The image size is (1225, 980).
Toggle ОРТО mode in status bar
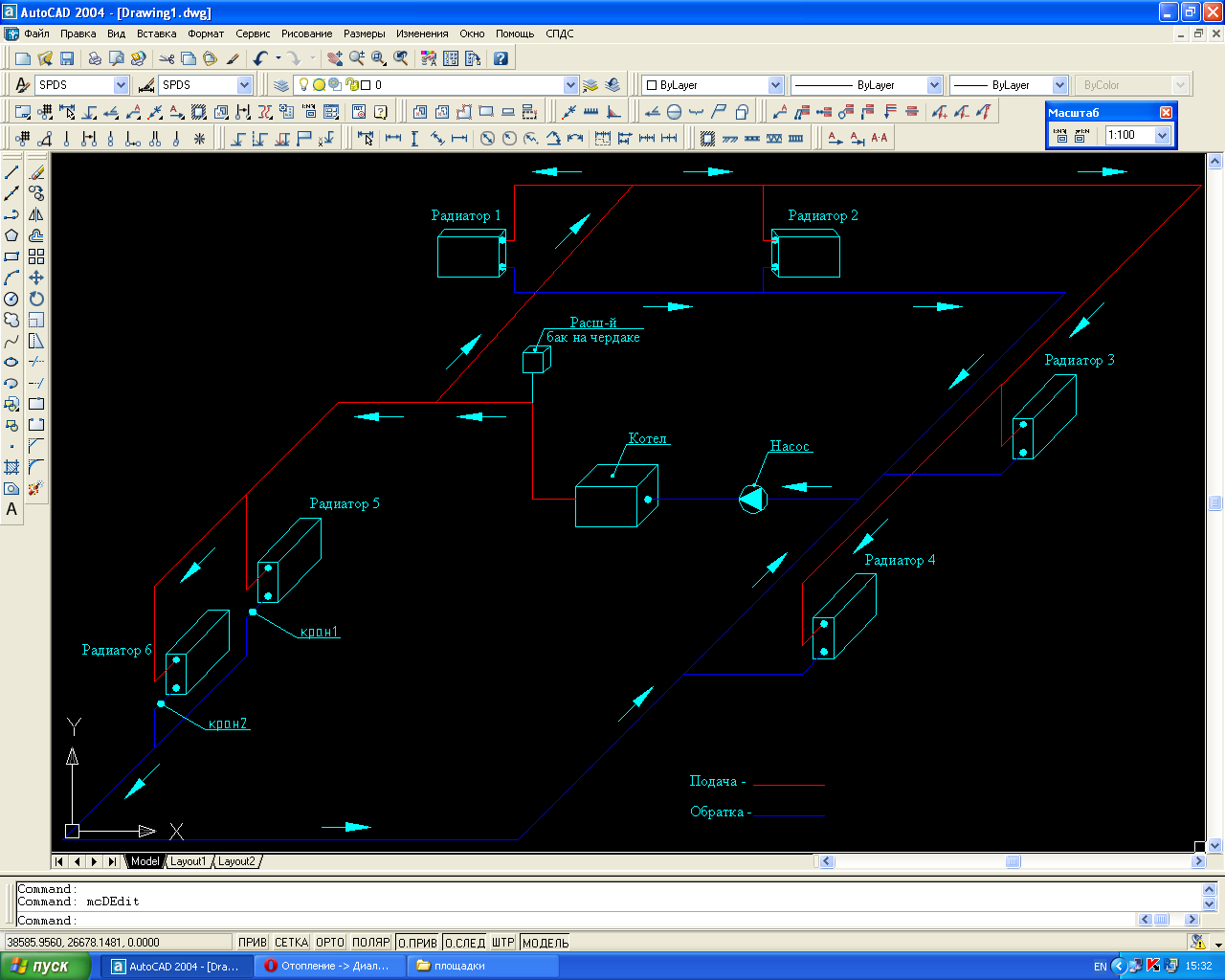329,943
